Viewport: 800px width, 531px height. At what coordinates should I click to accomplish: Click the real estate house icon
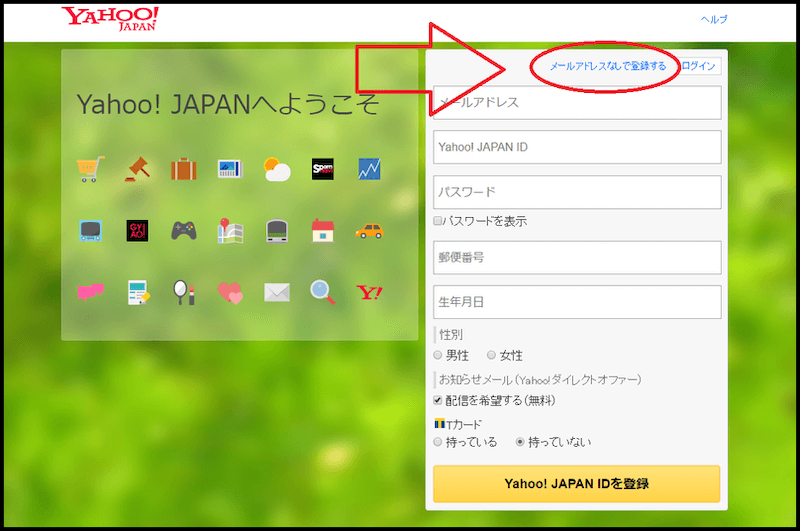pyautogui.click(x=323, y=231)
